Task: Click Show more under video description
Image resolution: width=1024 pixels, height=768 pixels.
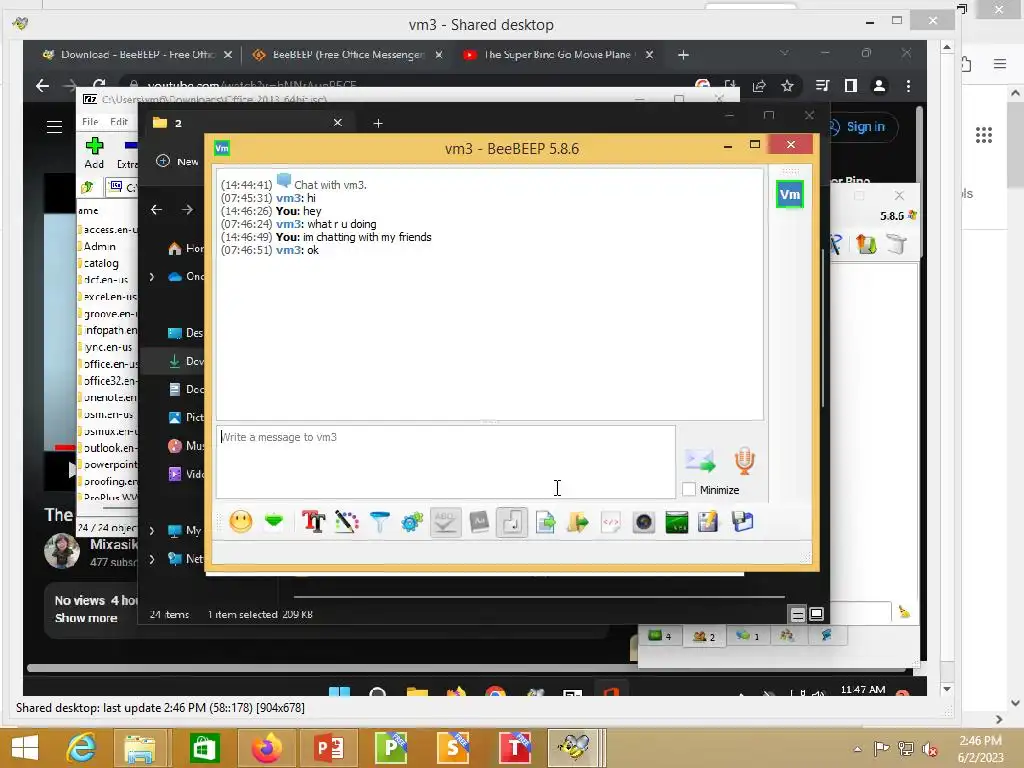Action: 86,618
